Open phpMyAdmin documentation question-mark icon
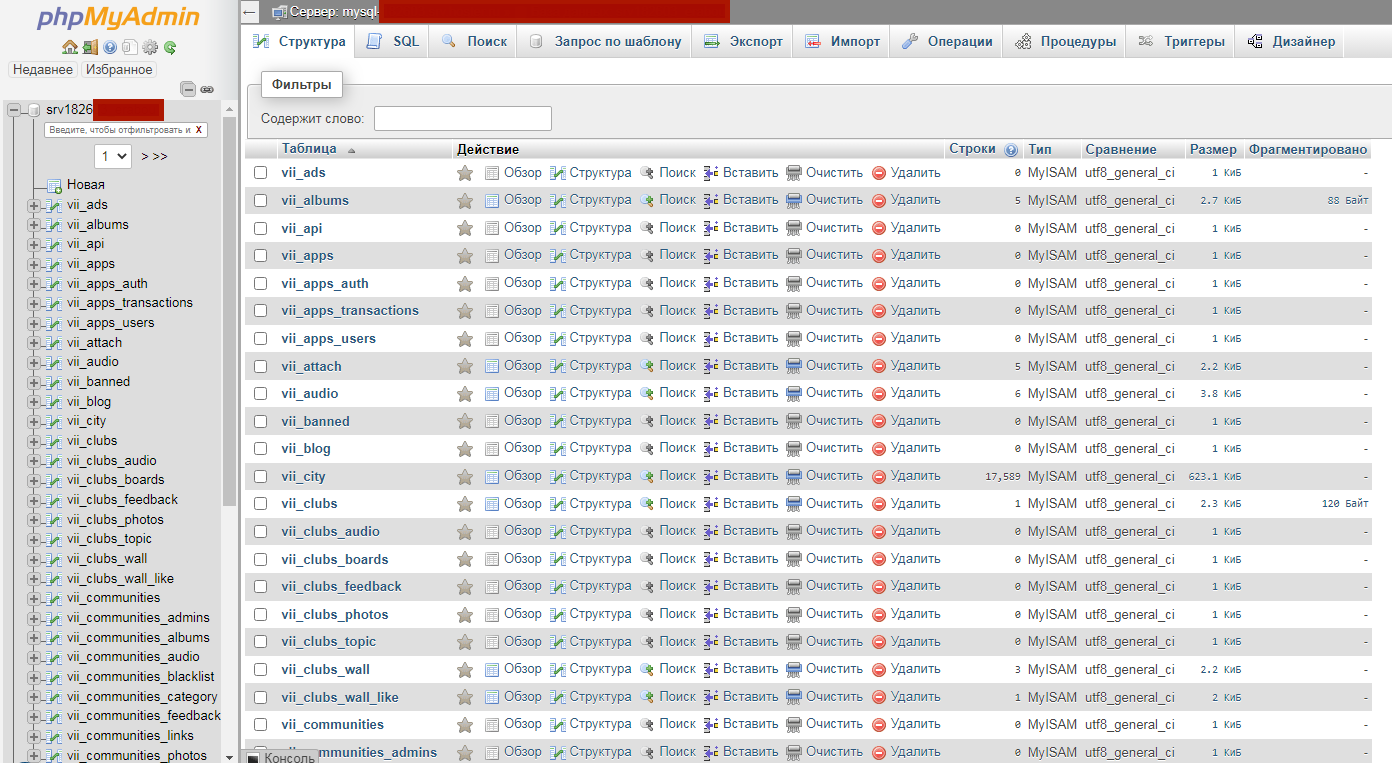Screen dimensions: 1392x763 pos(110,47)
